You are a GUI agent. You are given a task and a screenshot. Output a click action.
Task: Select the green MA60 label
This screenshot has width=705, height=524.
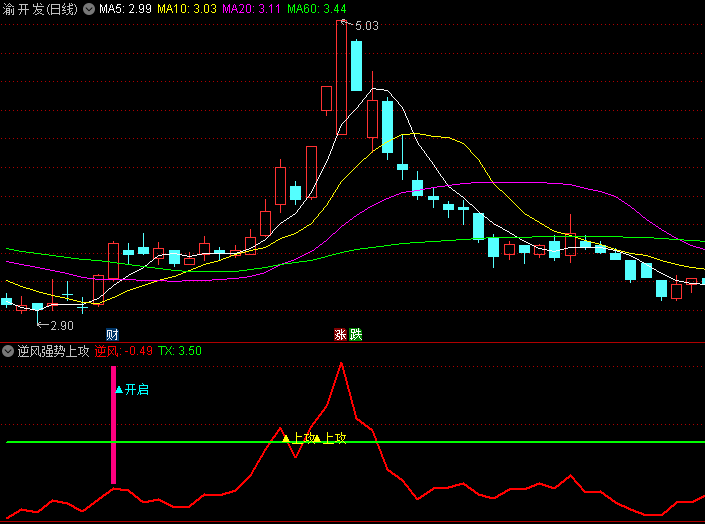[317, 9]
